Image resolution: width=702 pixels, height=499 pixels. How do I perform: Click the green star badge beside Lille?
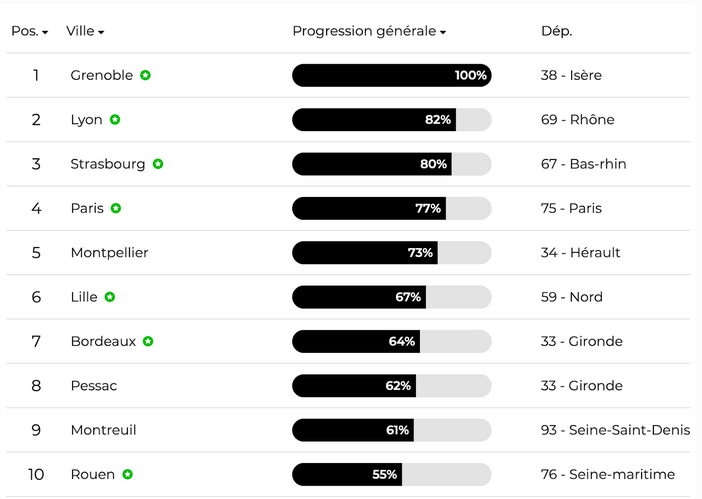[x=110, y=297]
